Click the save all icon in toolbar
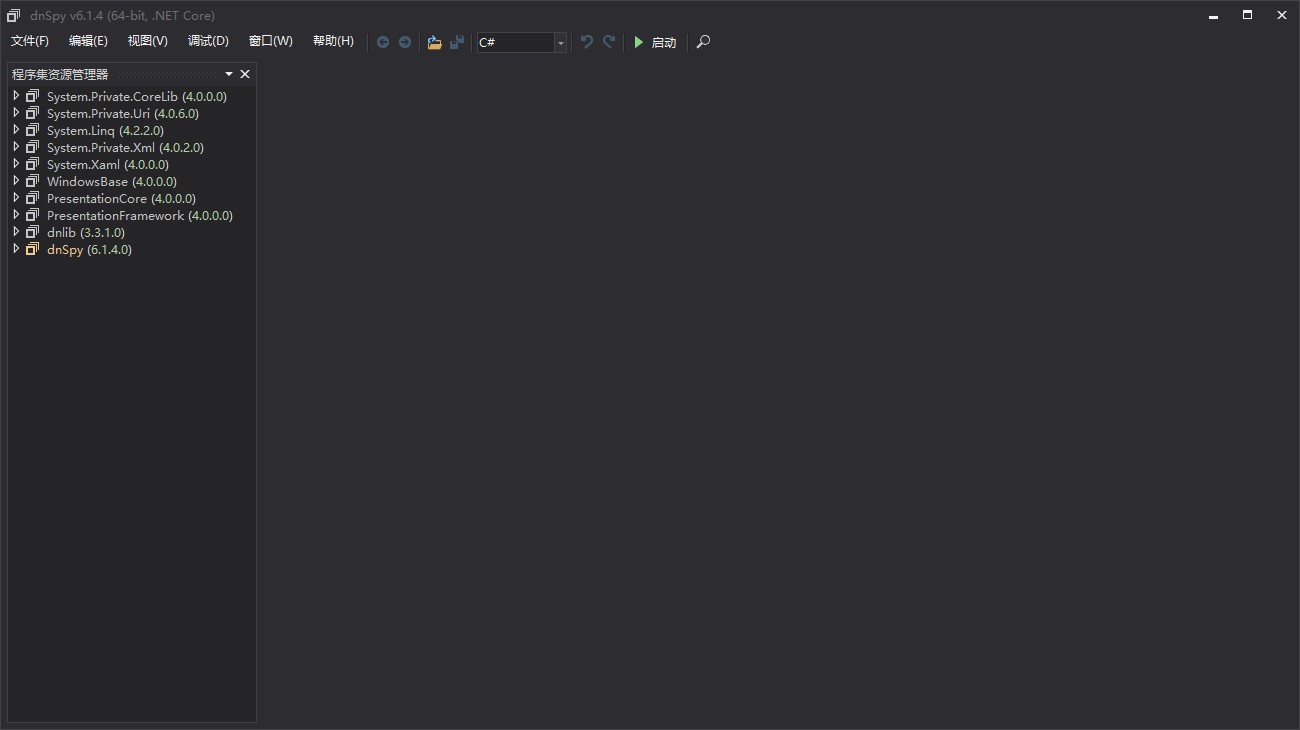Viewport: 1300px width, 730px height. 457,42
